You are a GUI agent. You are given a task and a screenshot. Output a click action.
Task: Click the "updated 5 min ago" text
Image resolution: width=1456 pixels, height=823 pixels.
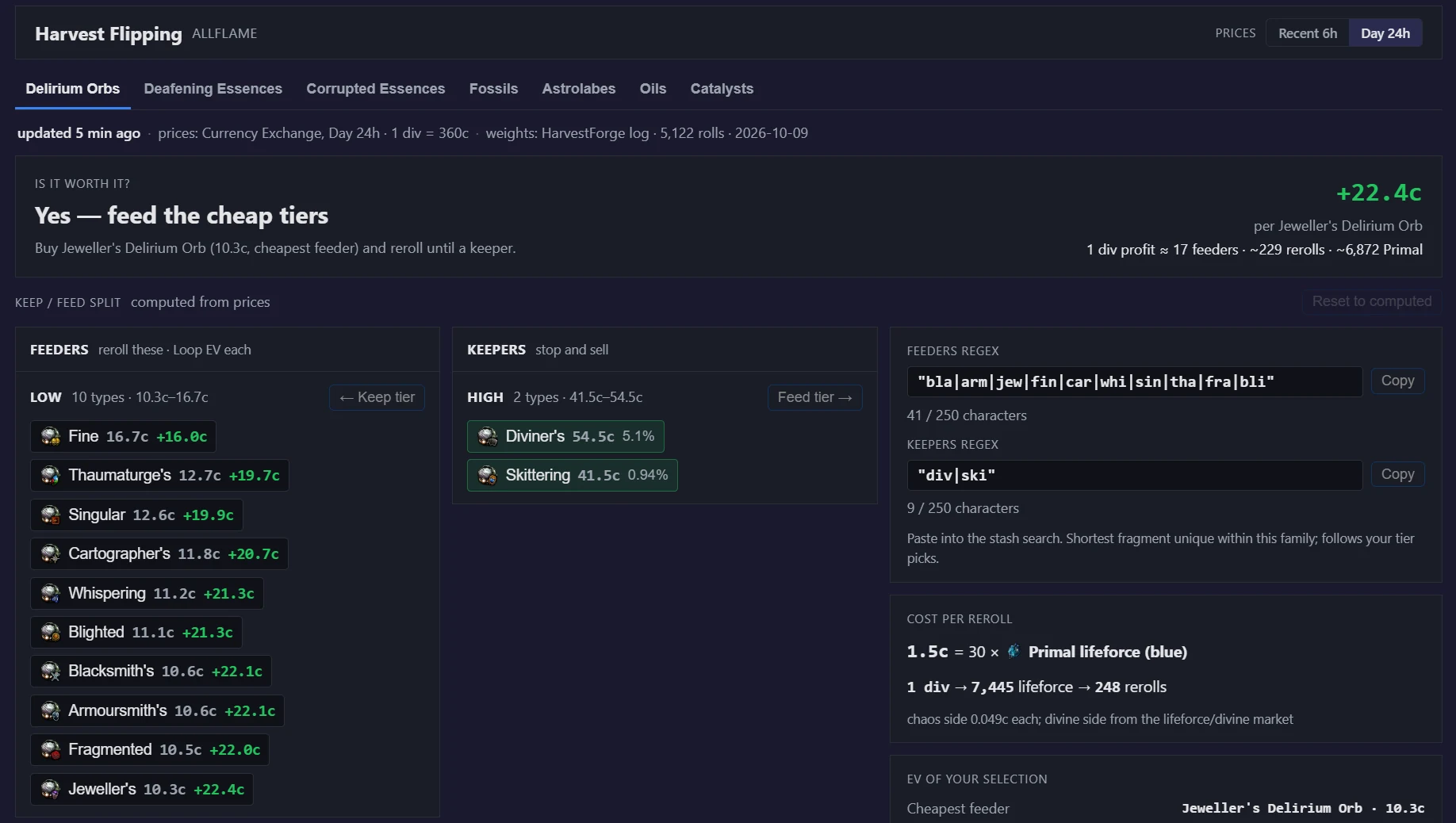click(x=79, y=133)
